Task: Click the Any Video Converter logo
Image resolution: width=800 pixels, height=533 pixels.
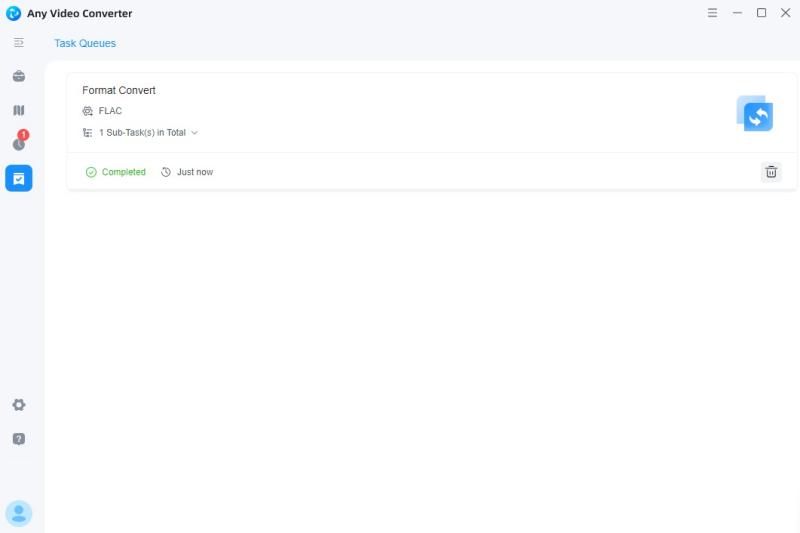Action: pos(13,13)
